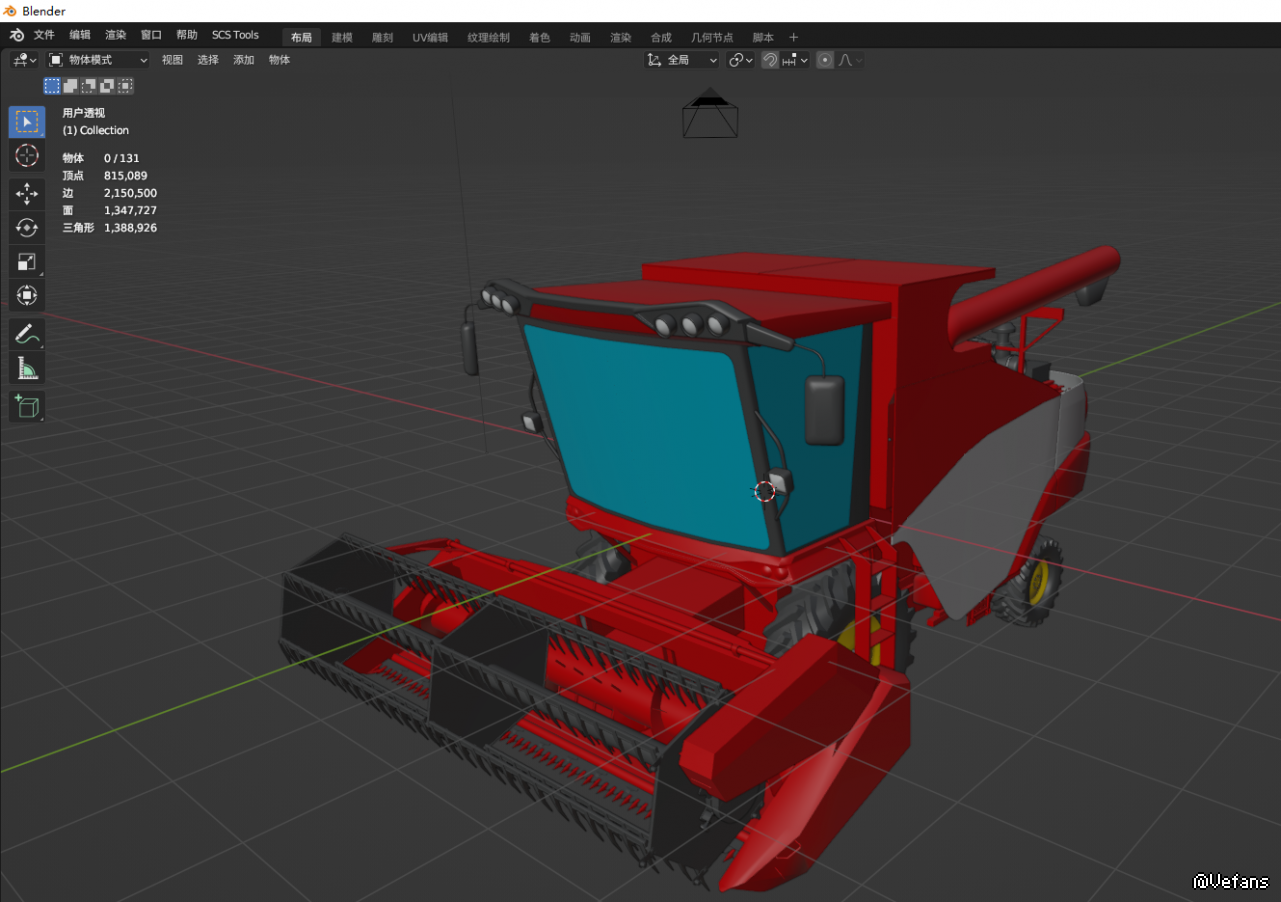This screenshot has height=902, width=1281.
Task: Toggle the snapping magnet button
Action: (x=770, y=60)
